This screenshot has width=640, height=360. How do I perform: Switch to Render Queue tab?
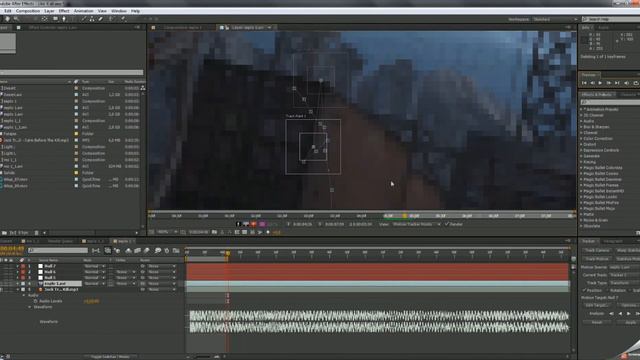pyautogui.click(x=60, y=241)
